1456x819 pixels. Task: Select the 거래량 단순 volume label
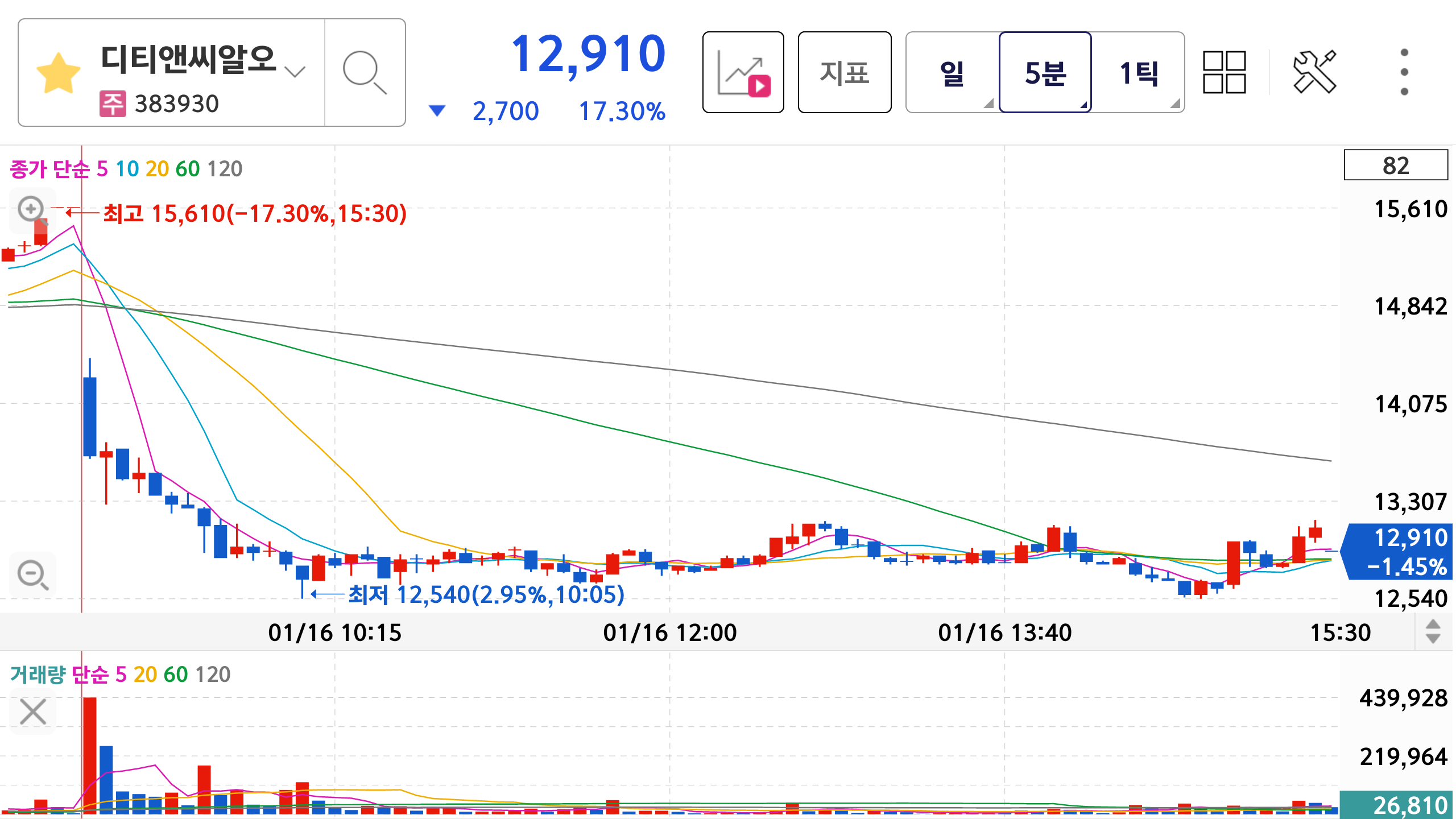(59, 675)
